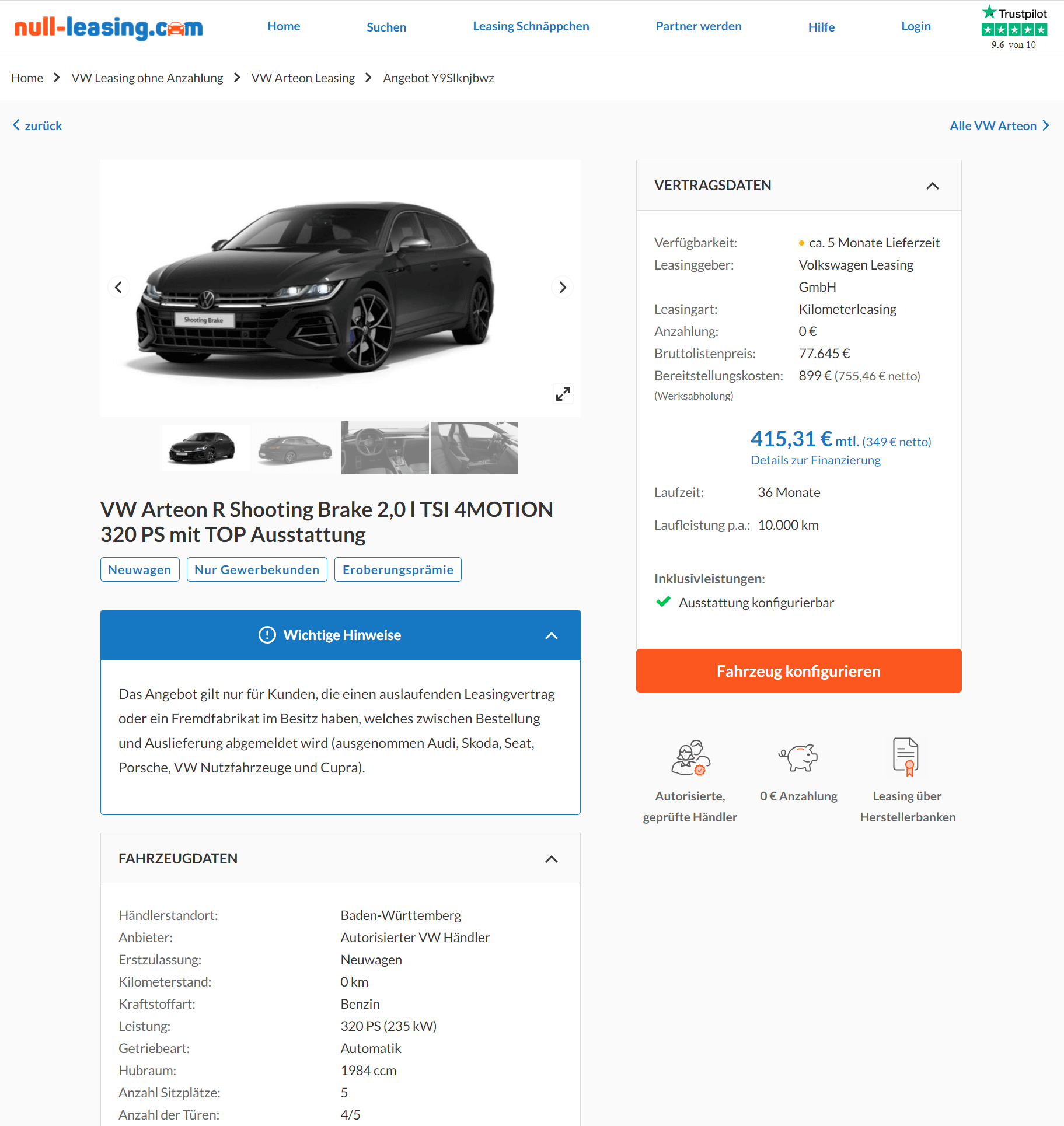Open the Alle VW Arteon link
1064x1126 pixels.
999,125
